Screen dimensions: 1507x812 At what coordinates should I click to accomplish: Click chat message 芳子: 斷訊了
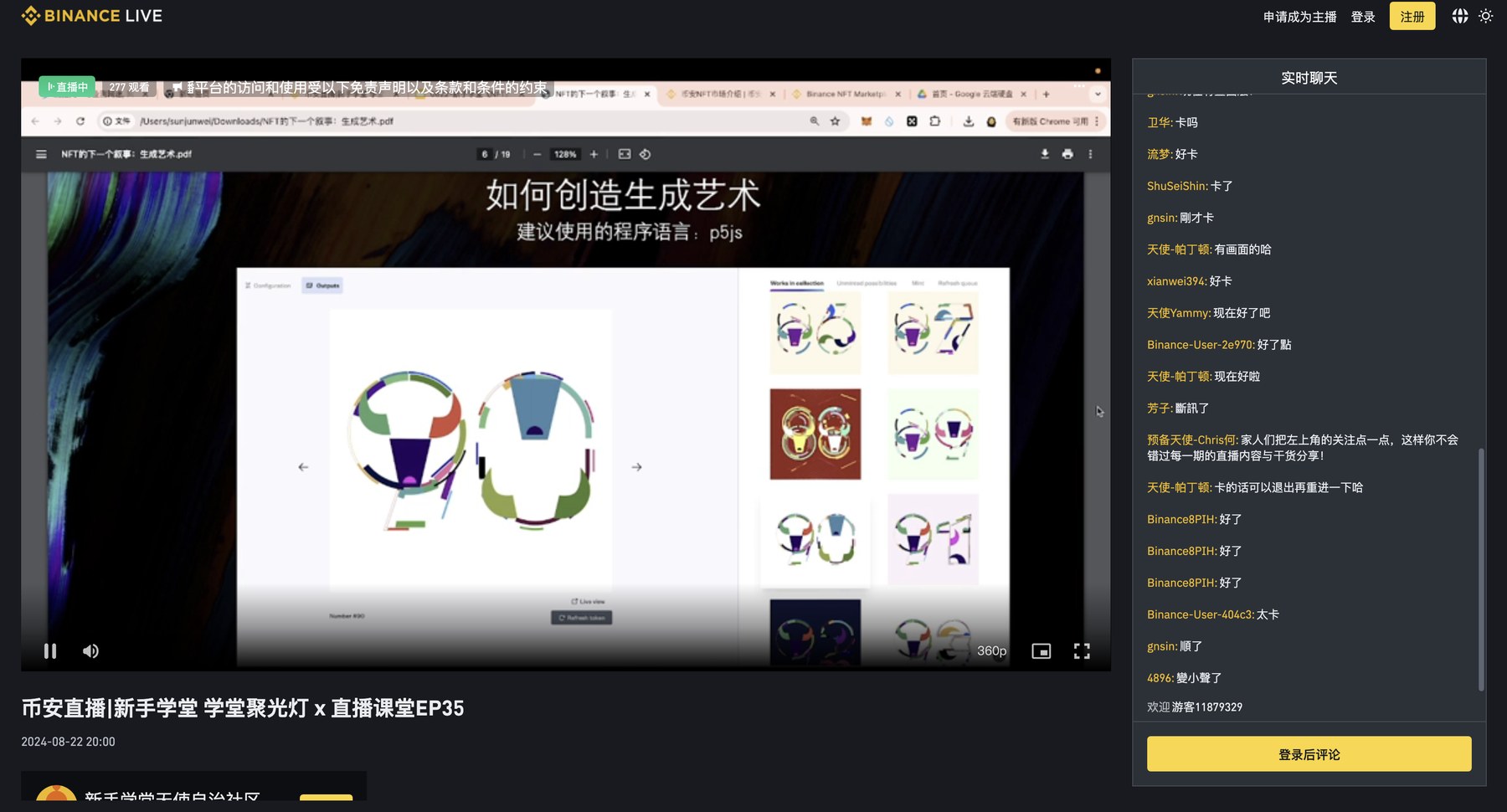tap(1178, 409)
